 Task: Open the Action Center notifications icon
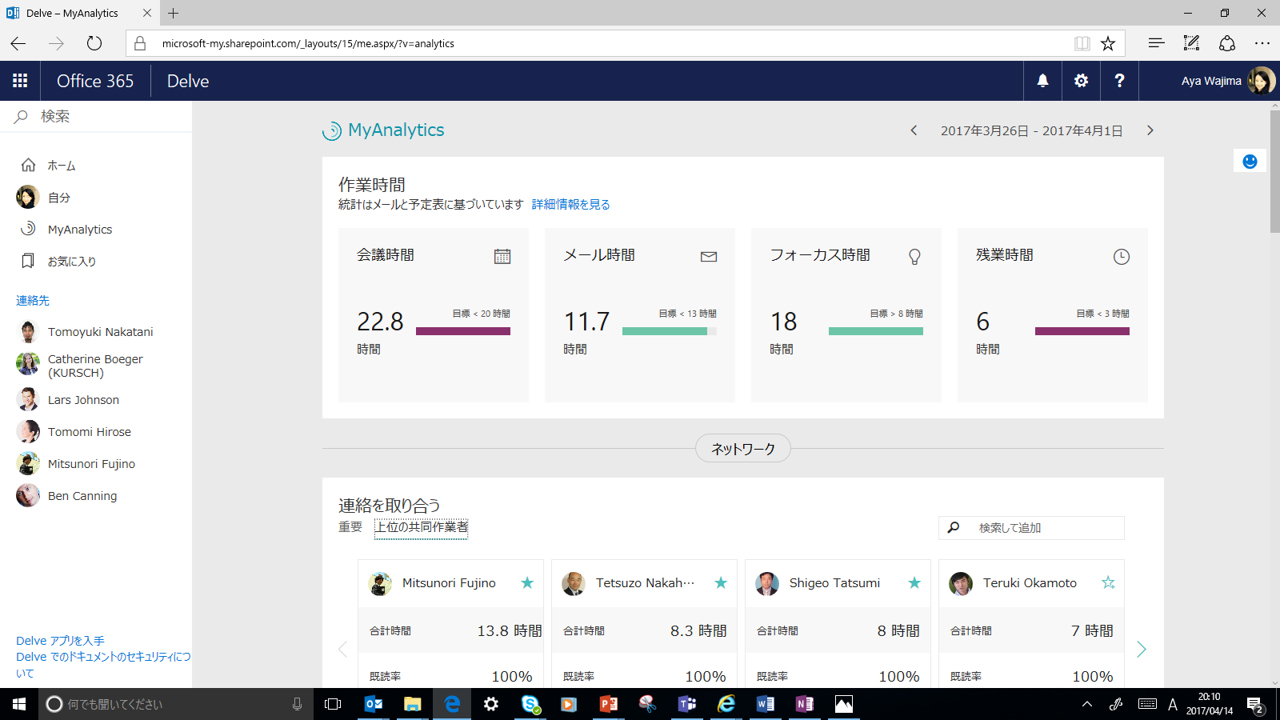(1256, 704)
